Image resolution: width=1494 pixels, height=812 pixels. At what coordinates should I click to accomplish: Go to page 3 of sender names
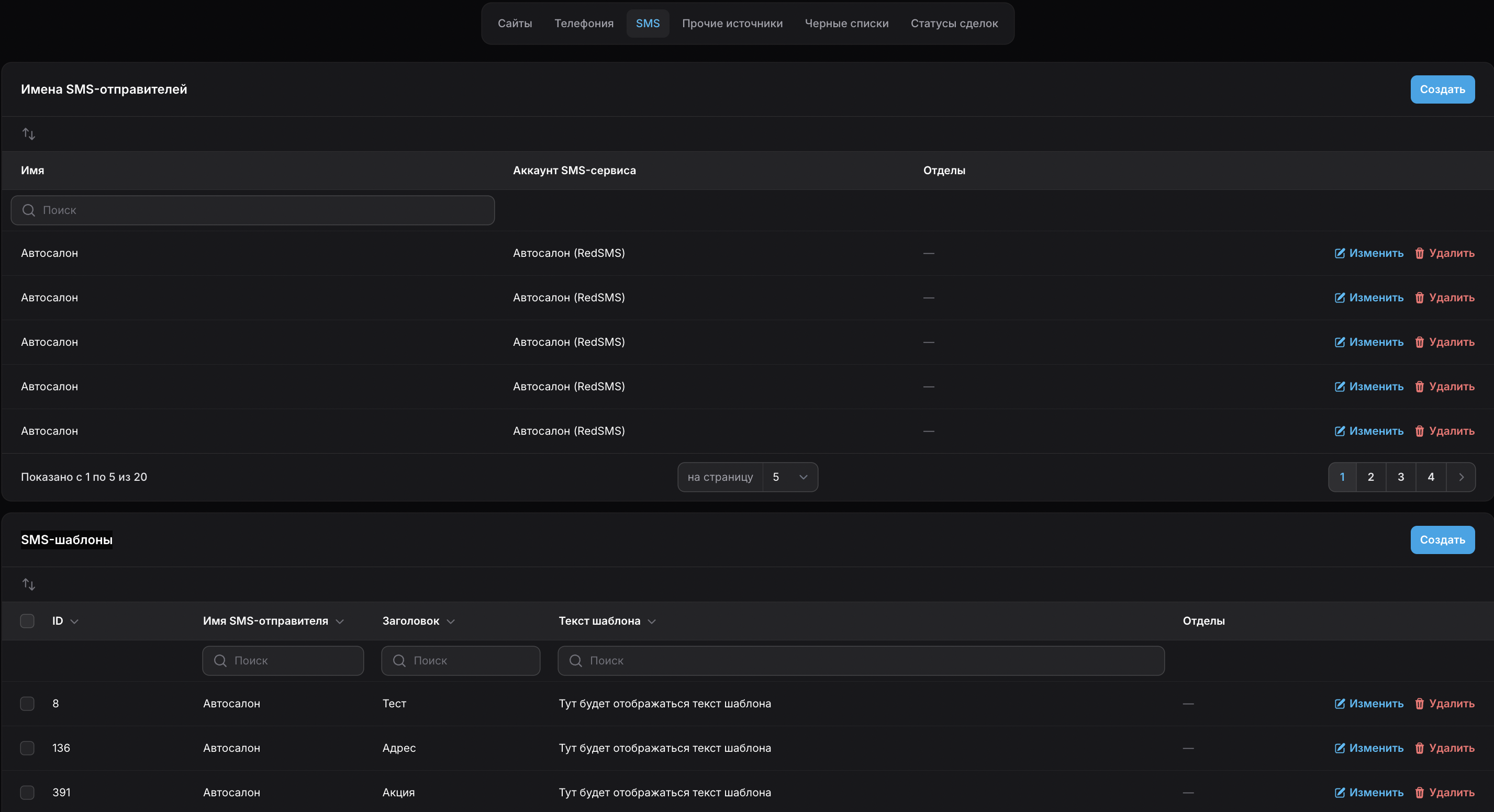click(x=1401, y=477)
